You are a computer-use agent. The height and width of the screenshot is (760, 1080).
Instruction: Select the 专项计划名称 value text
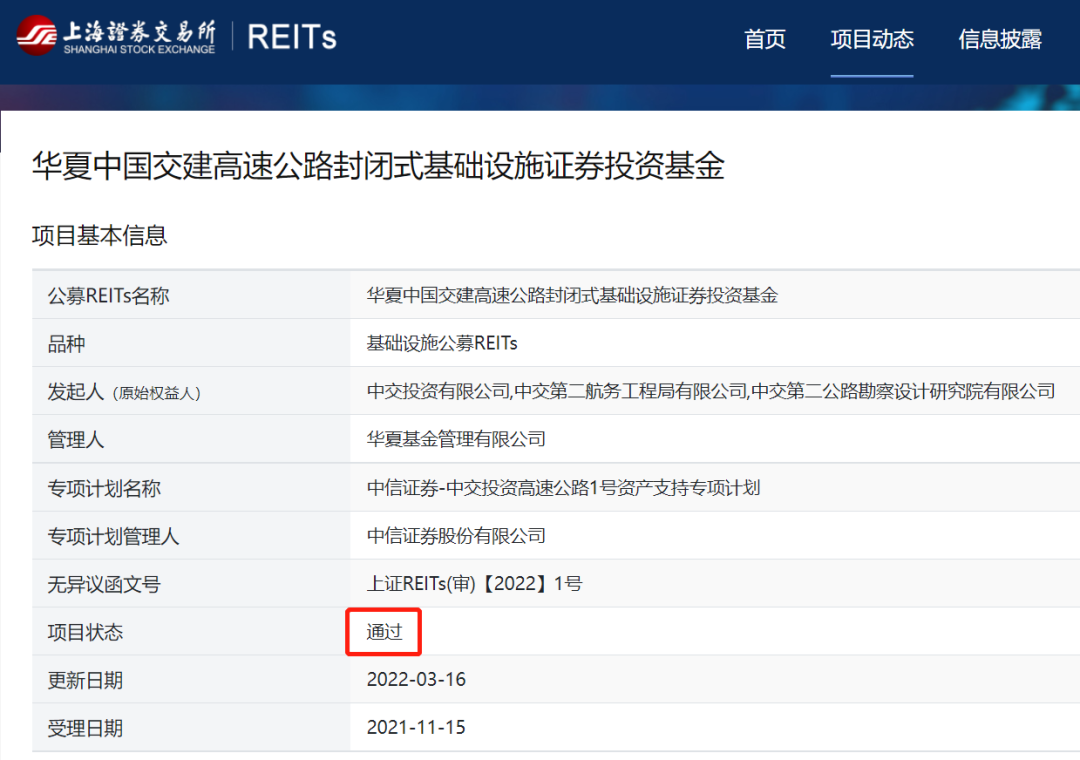(563, 488)
